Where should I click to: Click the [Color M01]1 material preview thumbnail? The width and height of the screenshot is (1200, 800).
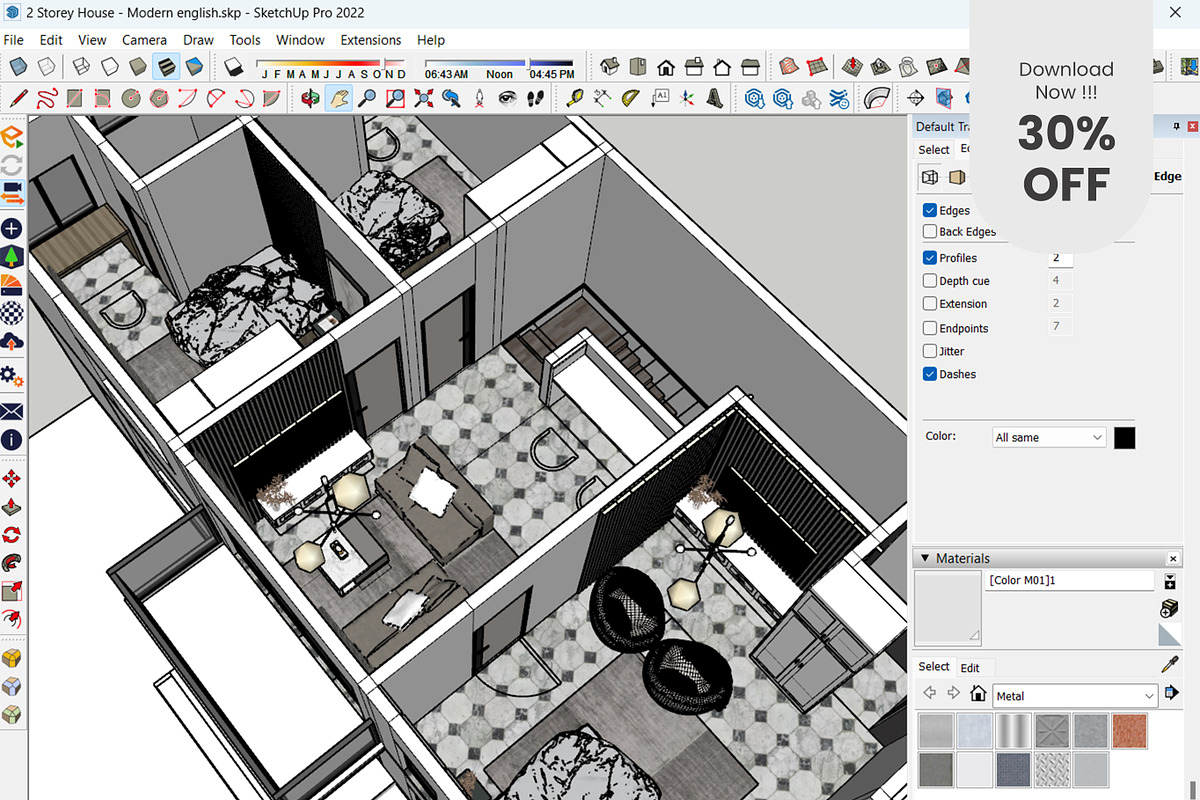(948, 608)
